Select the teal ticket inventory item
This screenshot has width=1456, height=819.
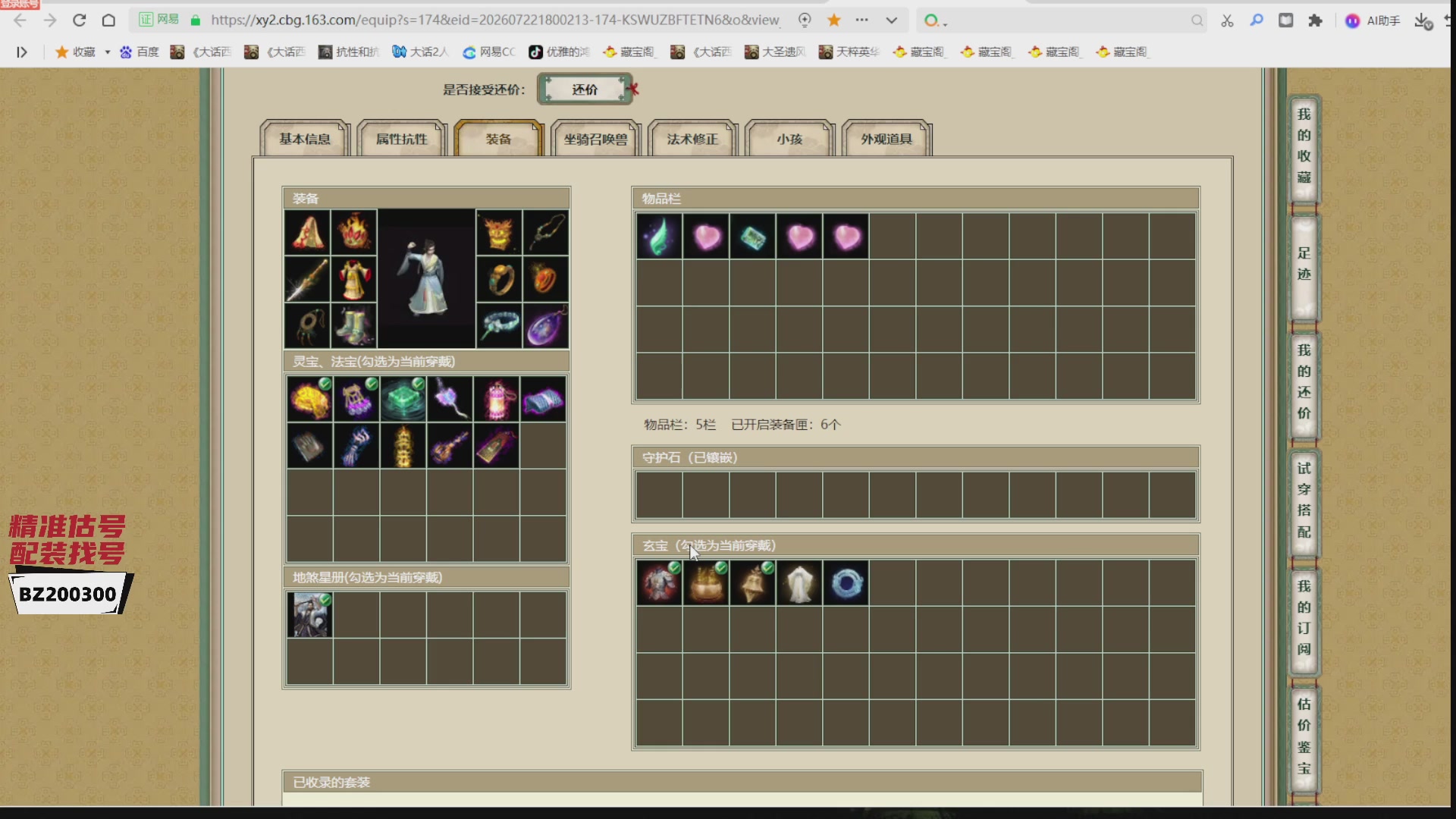click(x=752, y=236)
